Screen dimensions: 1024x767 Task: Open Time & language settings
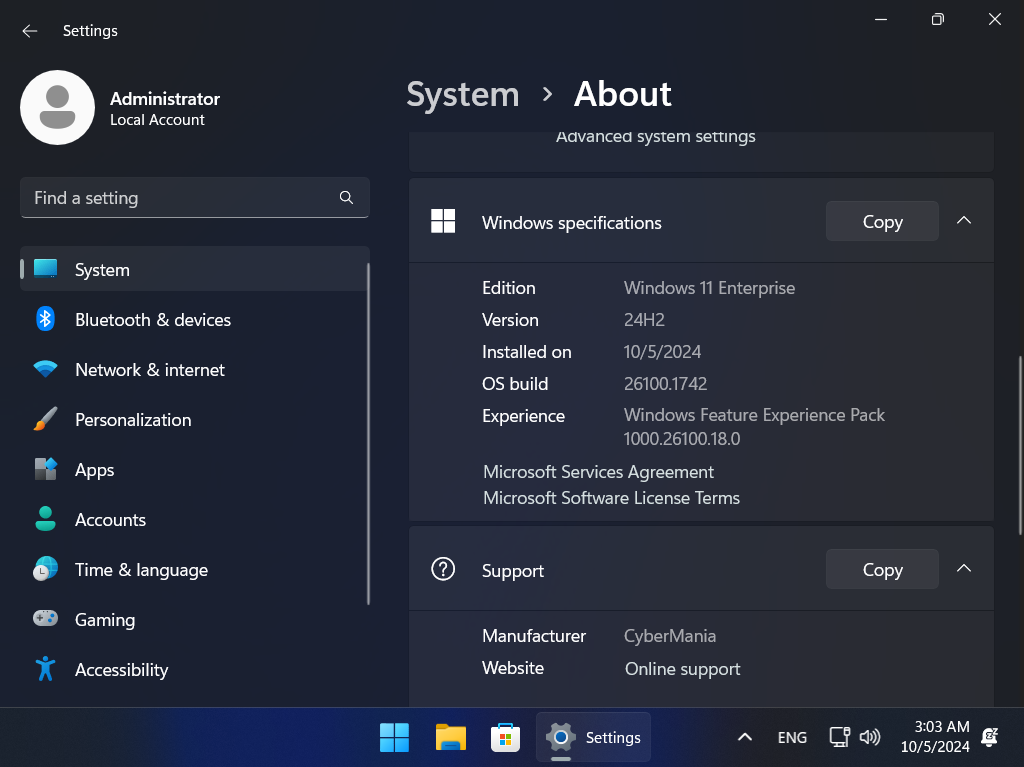(195, 570)
